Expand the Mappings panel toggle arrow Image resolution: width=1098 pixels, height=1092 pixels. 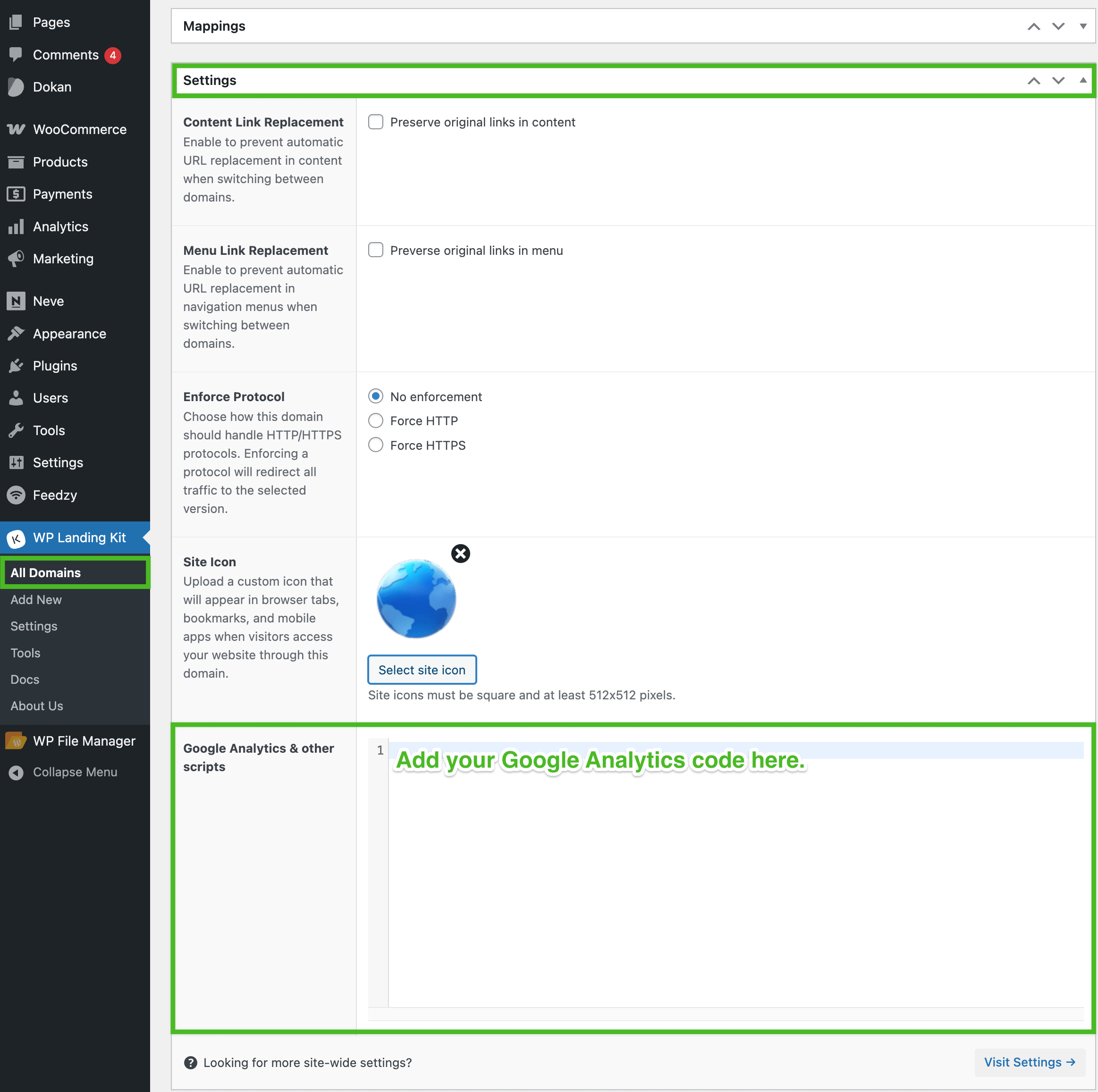pos(1082,27)
